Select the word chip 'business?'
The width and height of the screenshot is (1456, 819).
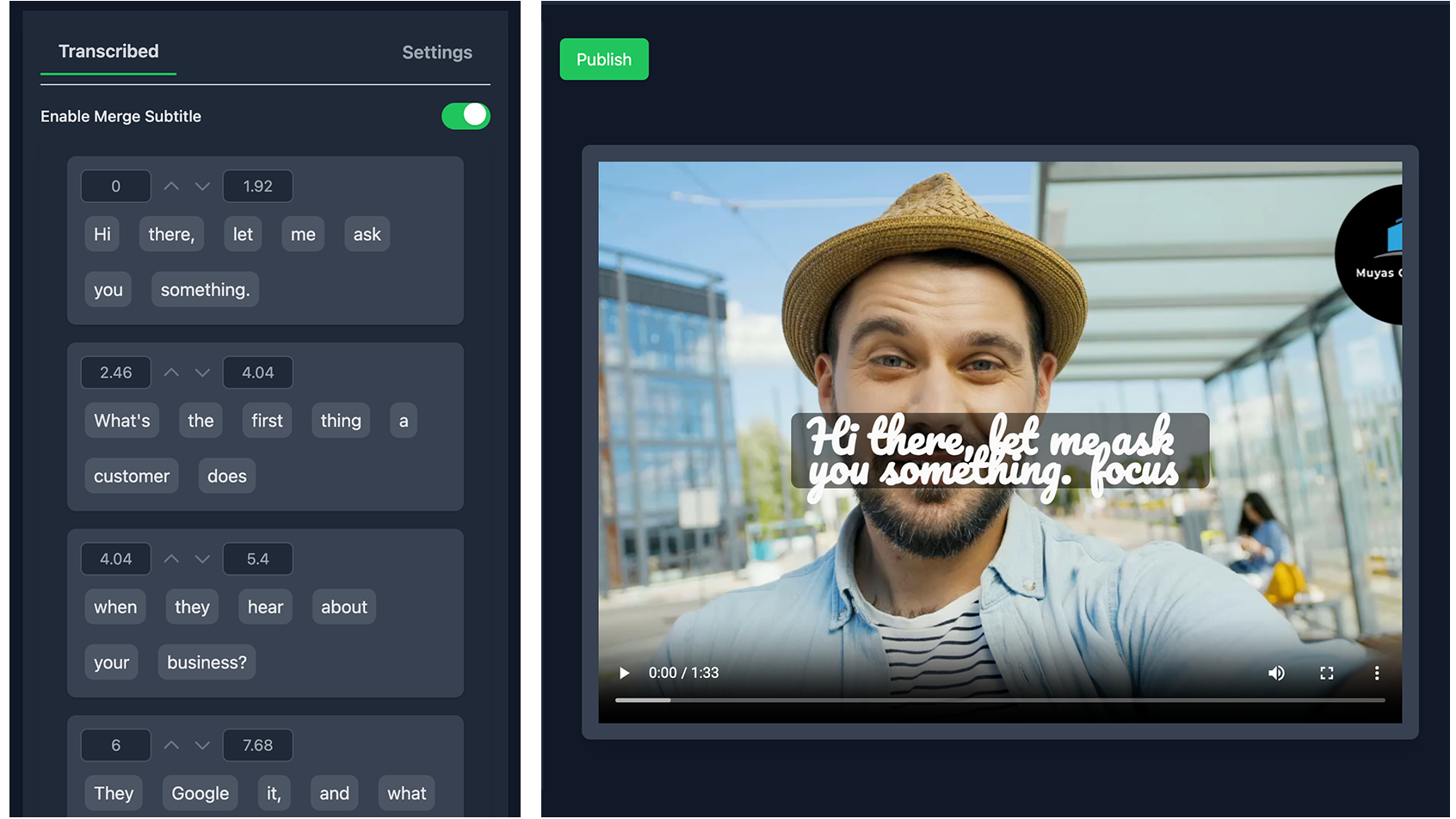coord(207,662)
